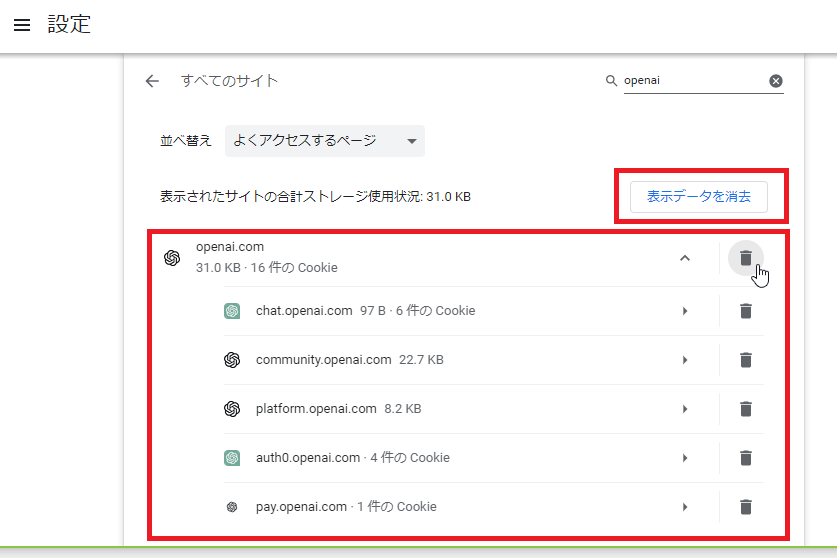This screenshot has height=558, width=837.
Task: Open the 並べ替え sort dropdown
Action: [324, 141]
